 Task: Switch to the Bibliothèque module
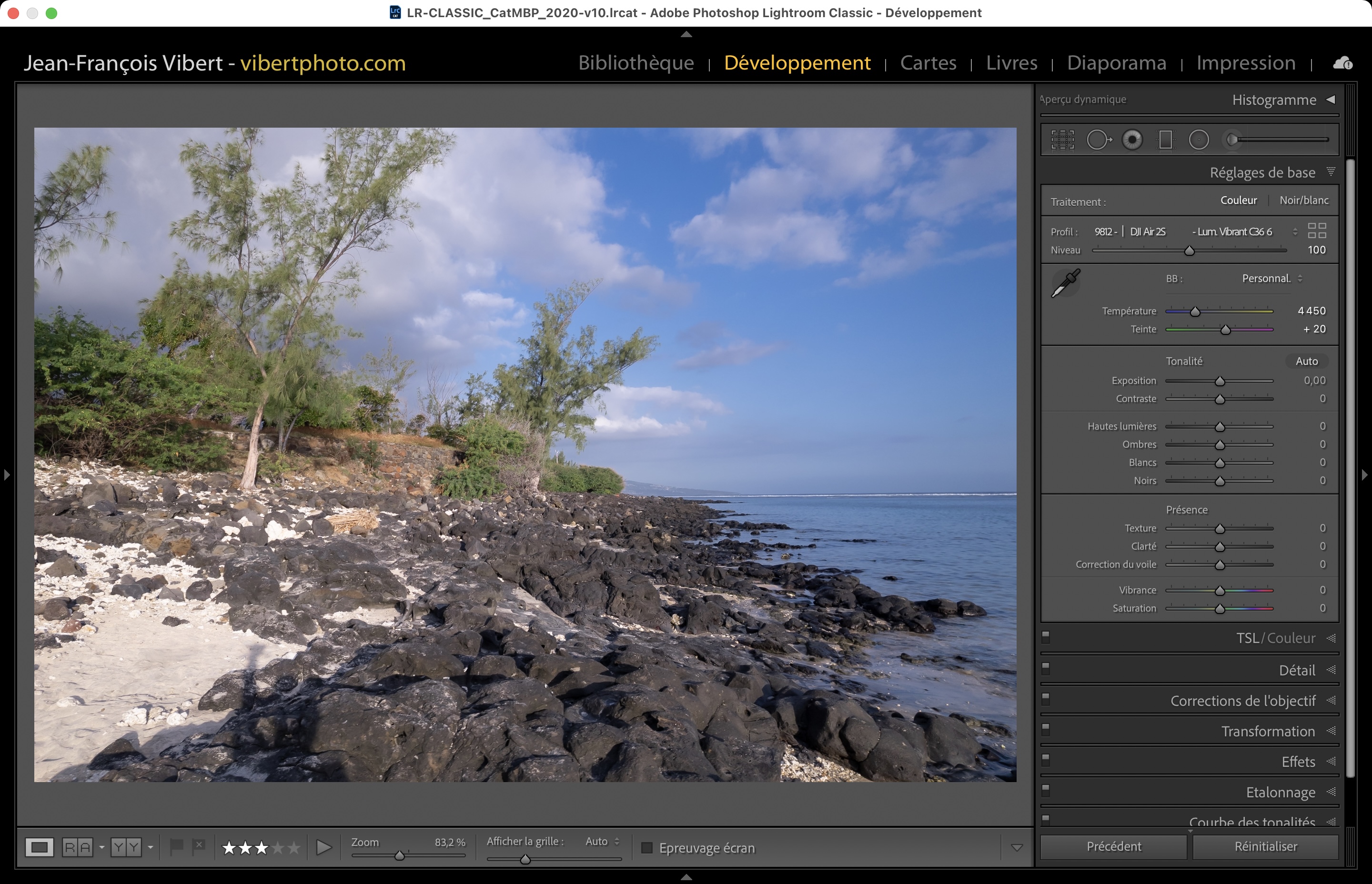[636, 62]
